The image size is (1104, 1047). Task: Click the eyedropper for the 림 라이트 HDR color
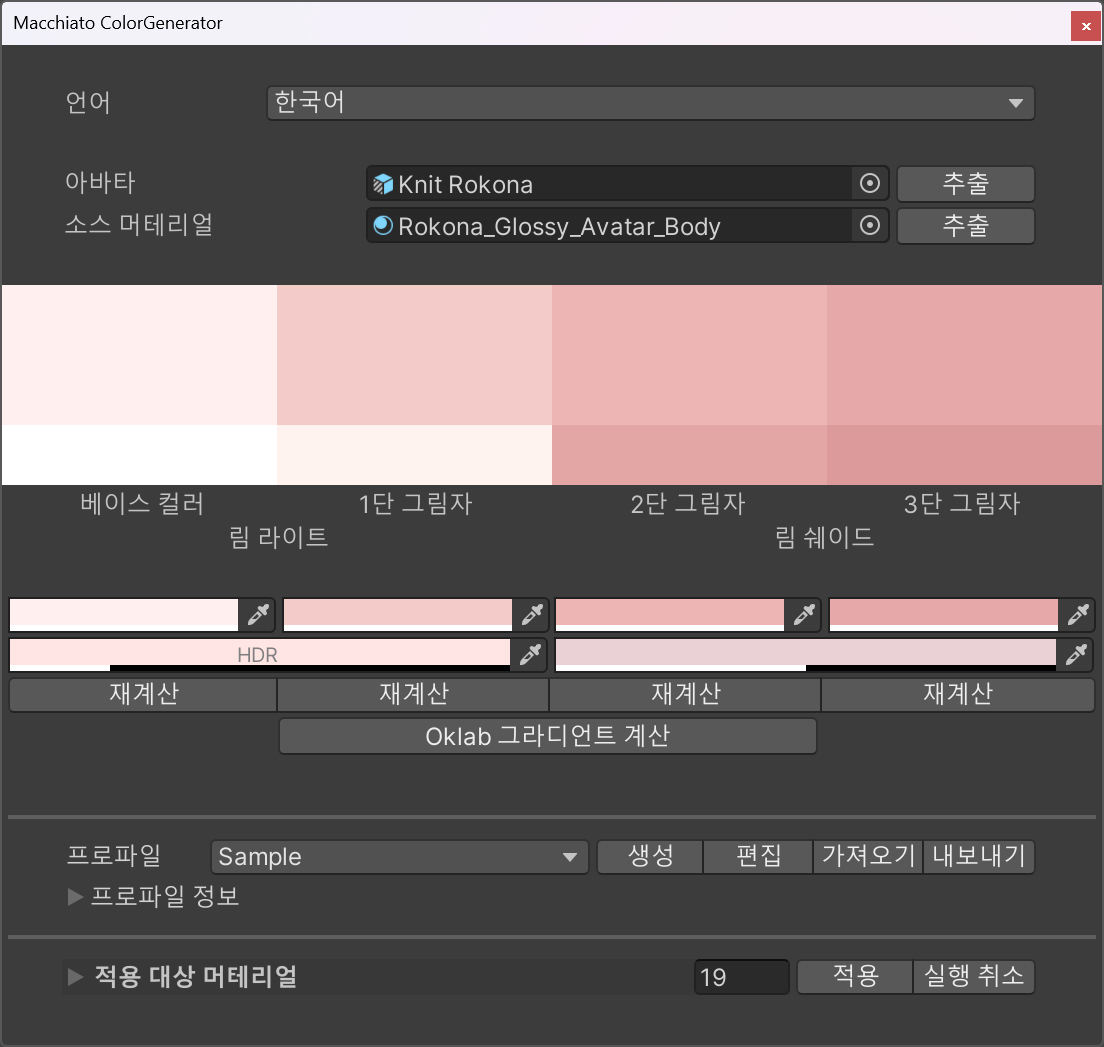point(529,655)
